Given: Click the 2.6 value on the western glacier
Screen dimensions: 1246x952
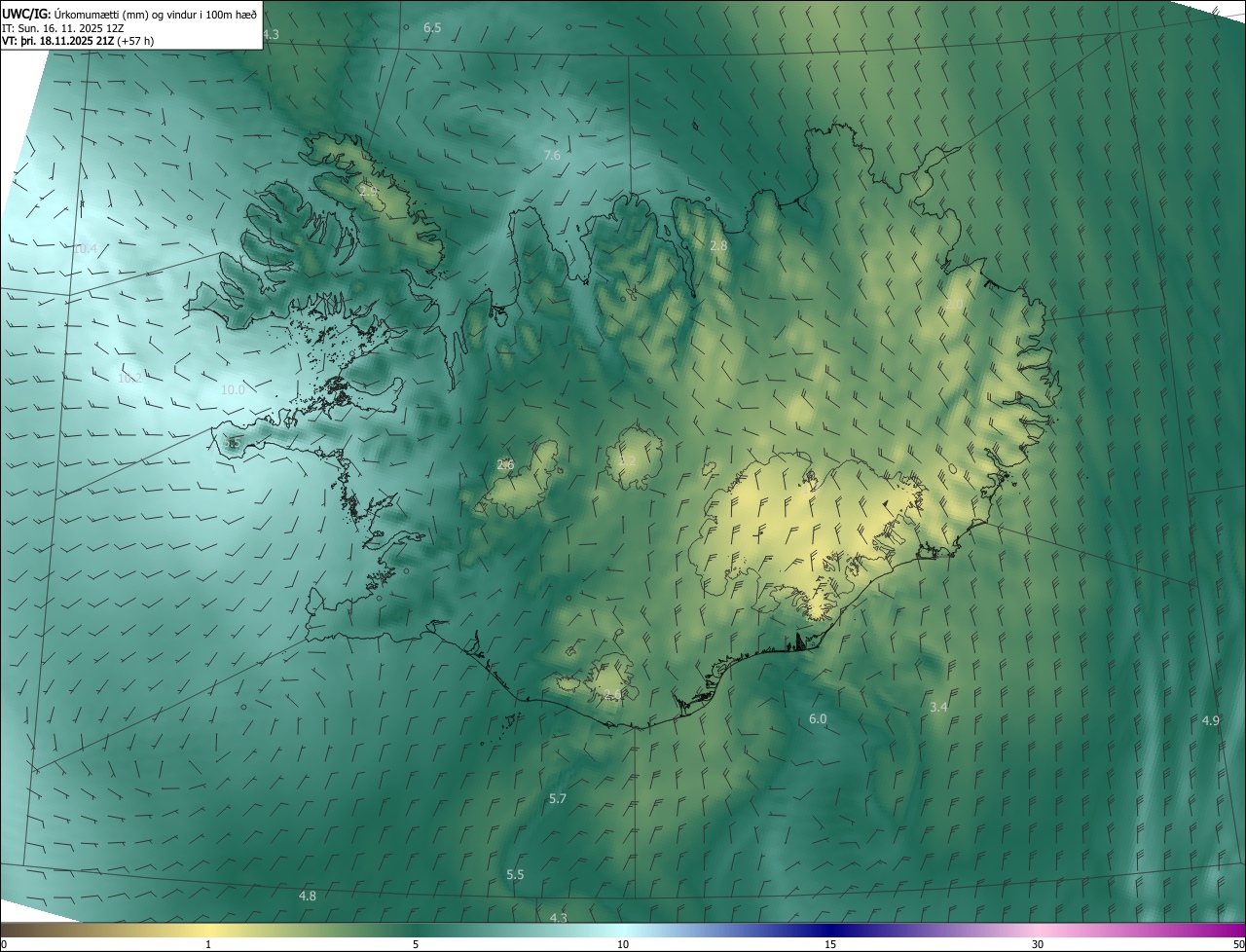Looking at the screenshot, I should [505, 465].
